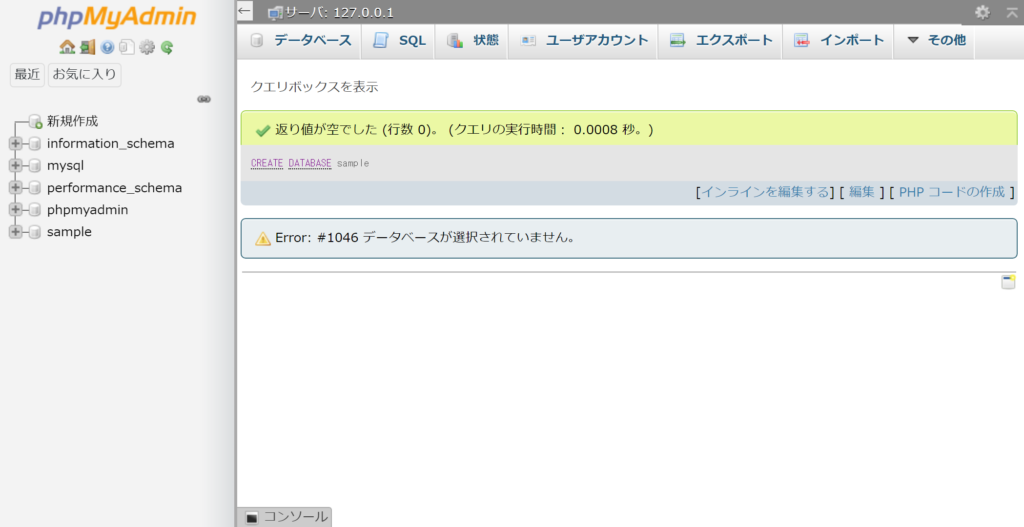Expand the mysql database node
Screen dimensions: 1024x527
[x=15, y=166]
